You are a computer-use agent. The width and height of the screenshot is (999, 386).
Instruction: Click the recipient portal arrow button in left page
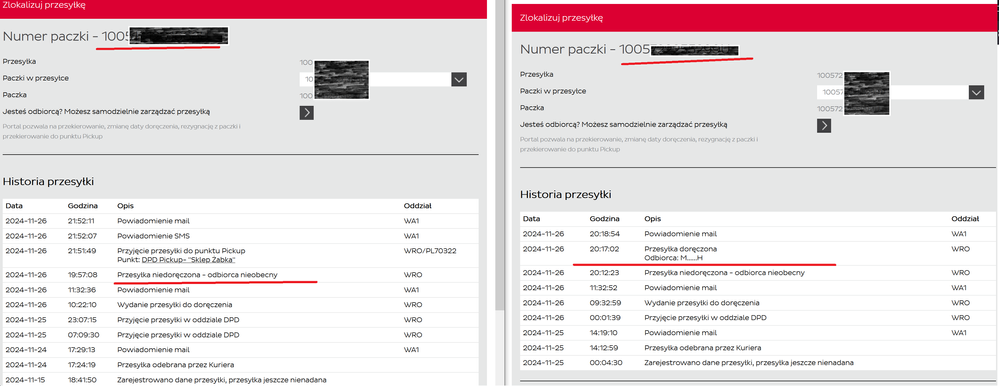[306, 113]
